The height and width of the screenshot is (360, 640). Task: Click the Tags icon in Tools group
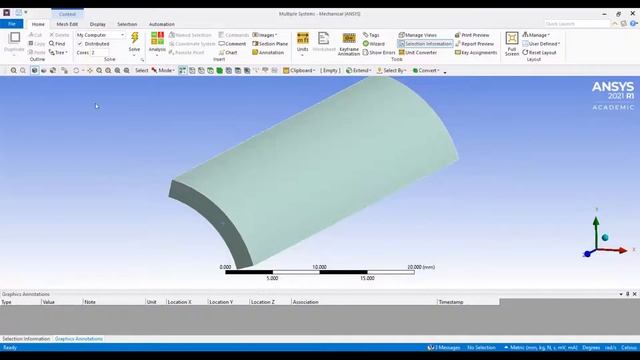point(366,35)
